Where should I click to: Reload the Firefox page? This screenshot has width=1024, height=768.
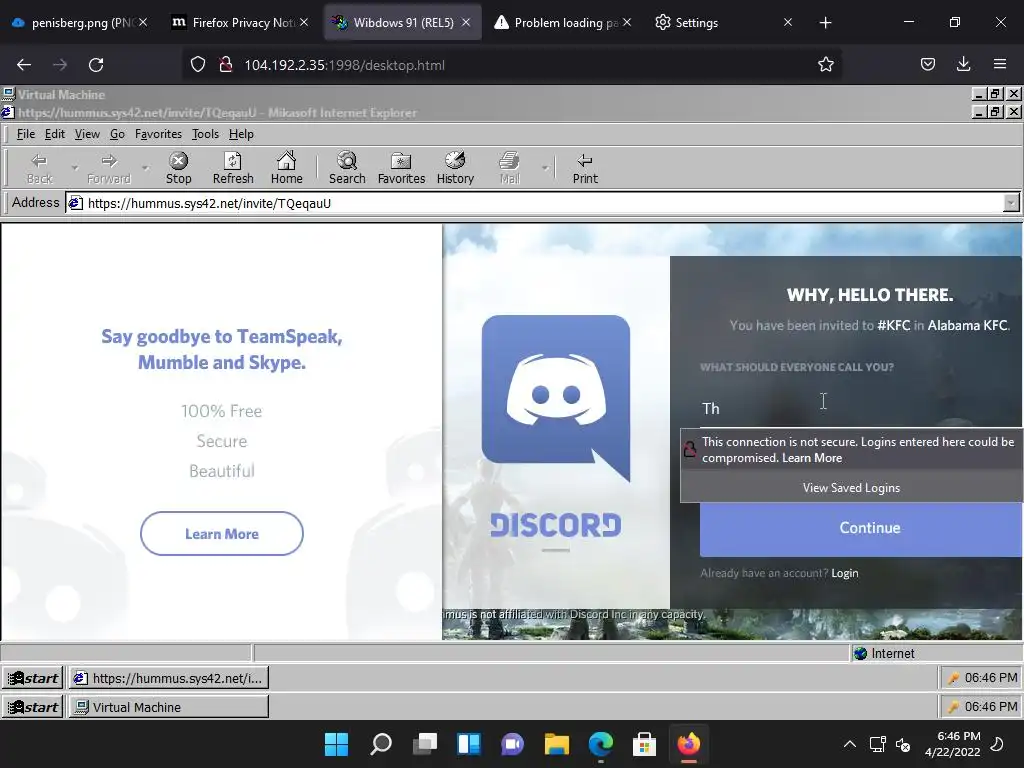click(96, 65)
